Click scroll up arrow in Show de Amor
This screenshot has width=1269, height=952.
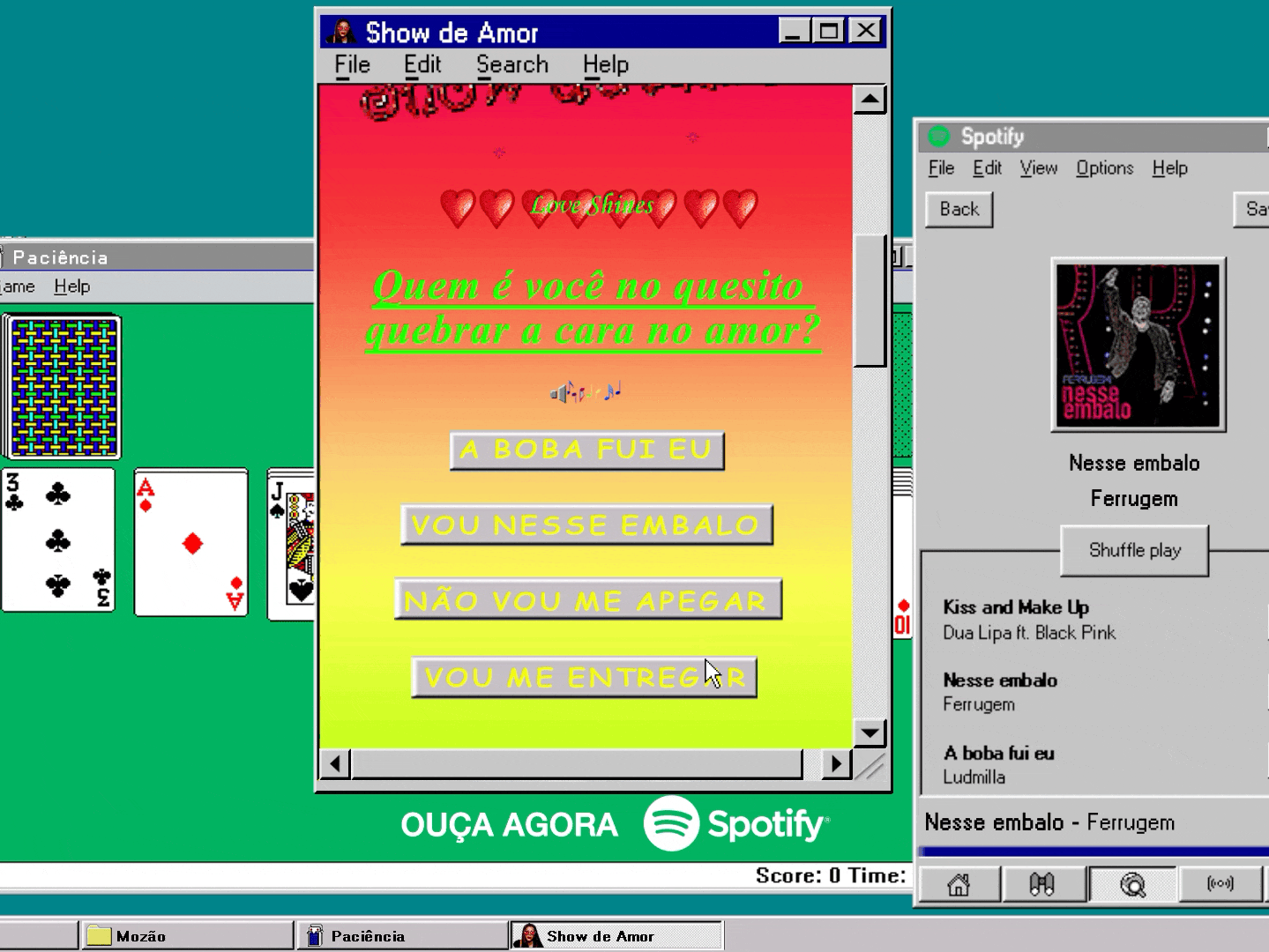870,100
